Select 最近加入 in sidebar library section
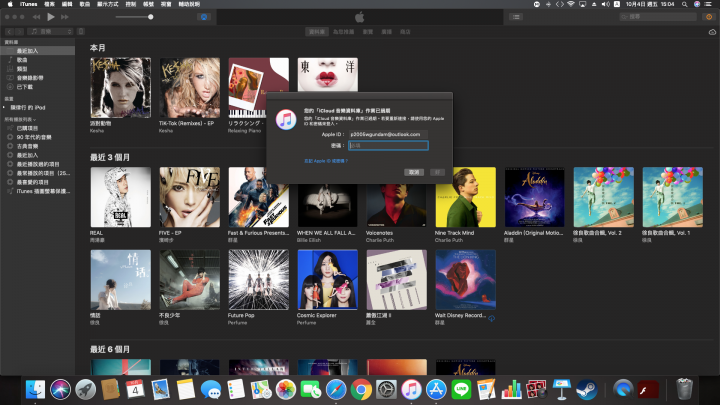 (37, 51)
